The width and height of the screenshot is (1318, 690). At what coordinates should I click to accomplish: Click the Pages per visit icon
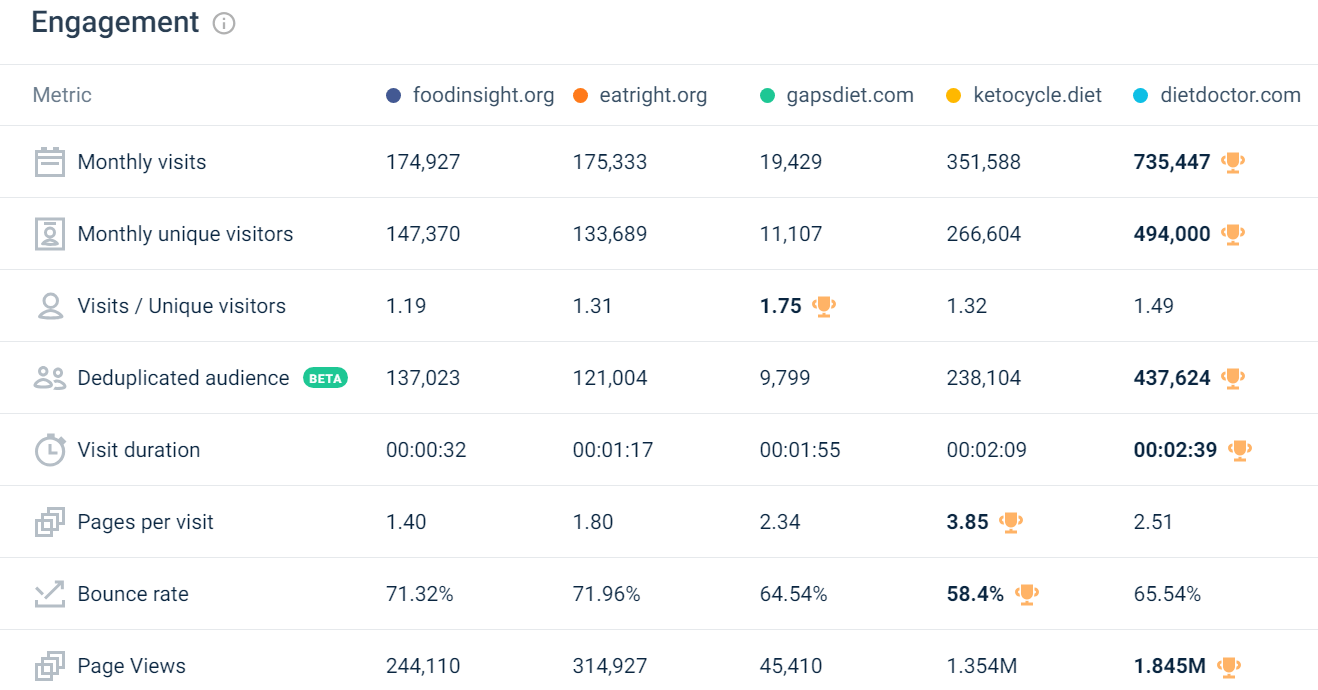click(x=50, y=522)
